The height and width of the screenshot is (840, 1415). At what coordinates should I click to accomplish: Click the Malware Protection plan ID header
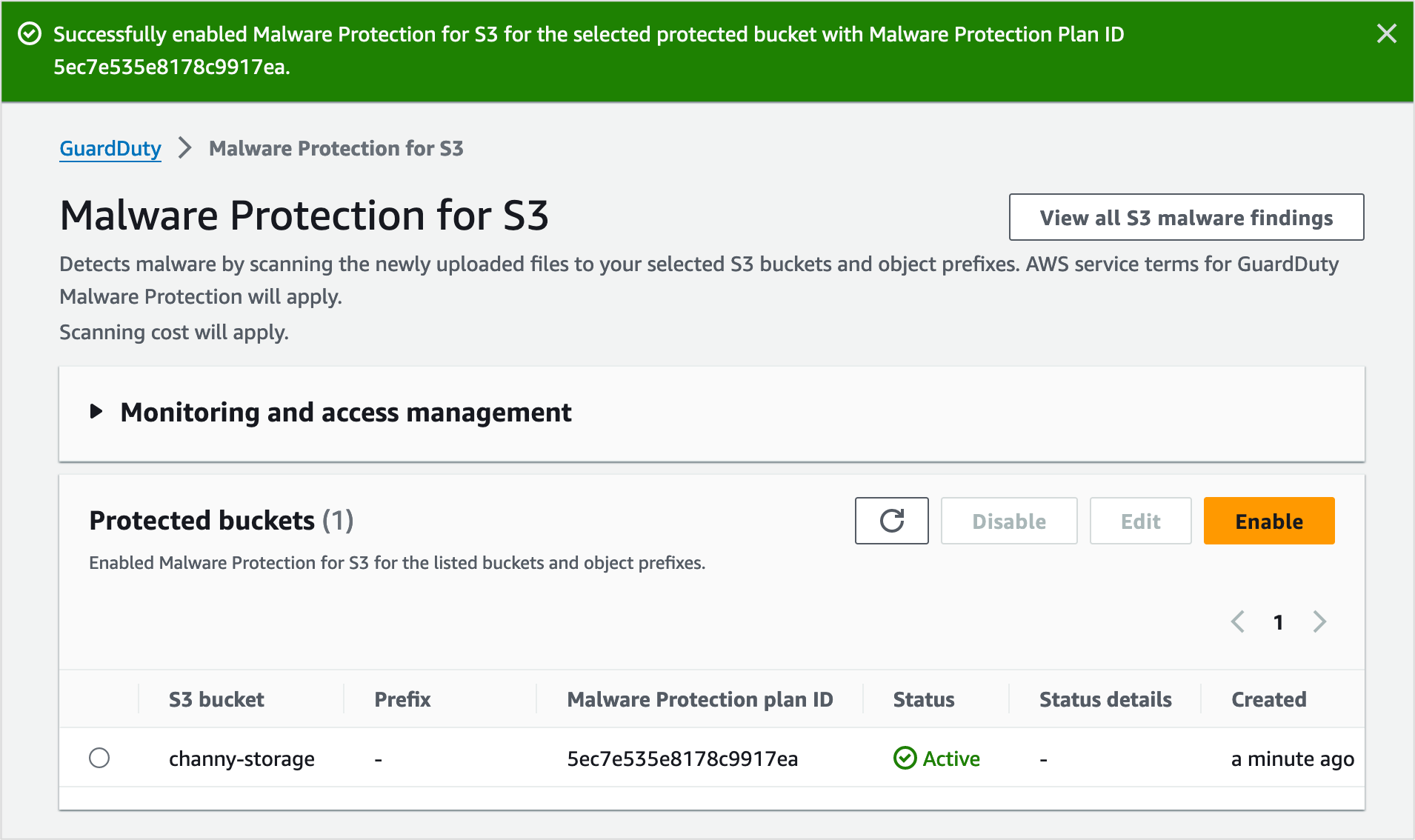699,699
